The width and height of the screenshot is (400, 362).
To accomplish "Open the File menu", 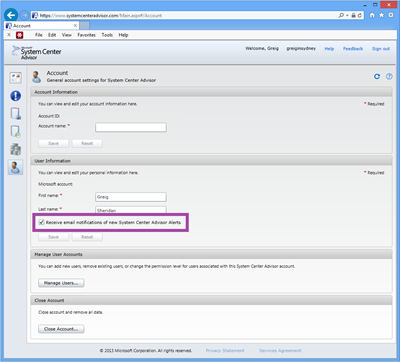I will (x=39, y=35).
